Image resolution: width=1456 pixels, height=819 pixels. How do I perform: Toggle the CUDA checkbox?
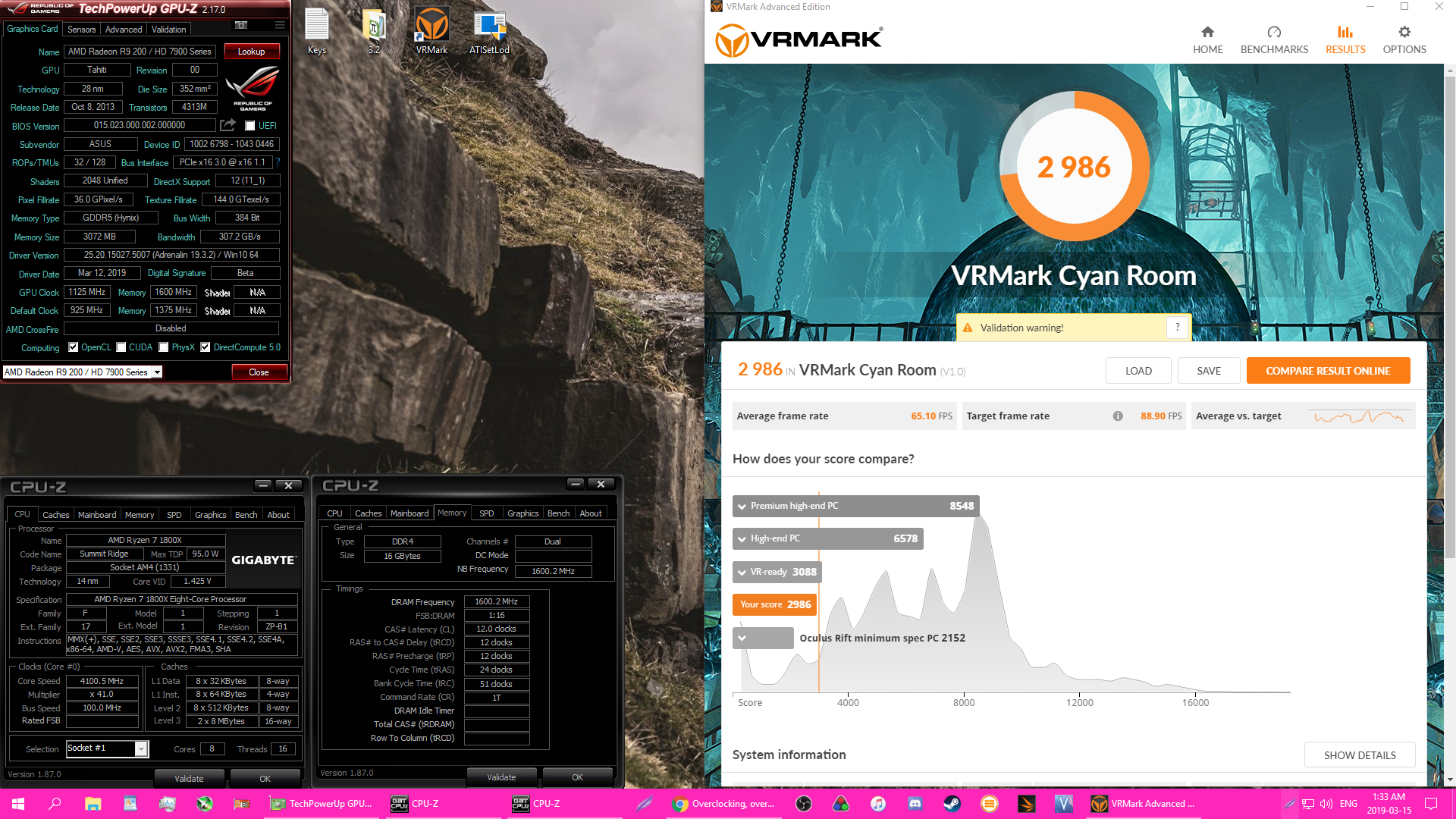pyautogui.click(x=121, y=347)
